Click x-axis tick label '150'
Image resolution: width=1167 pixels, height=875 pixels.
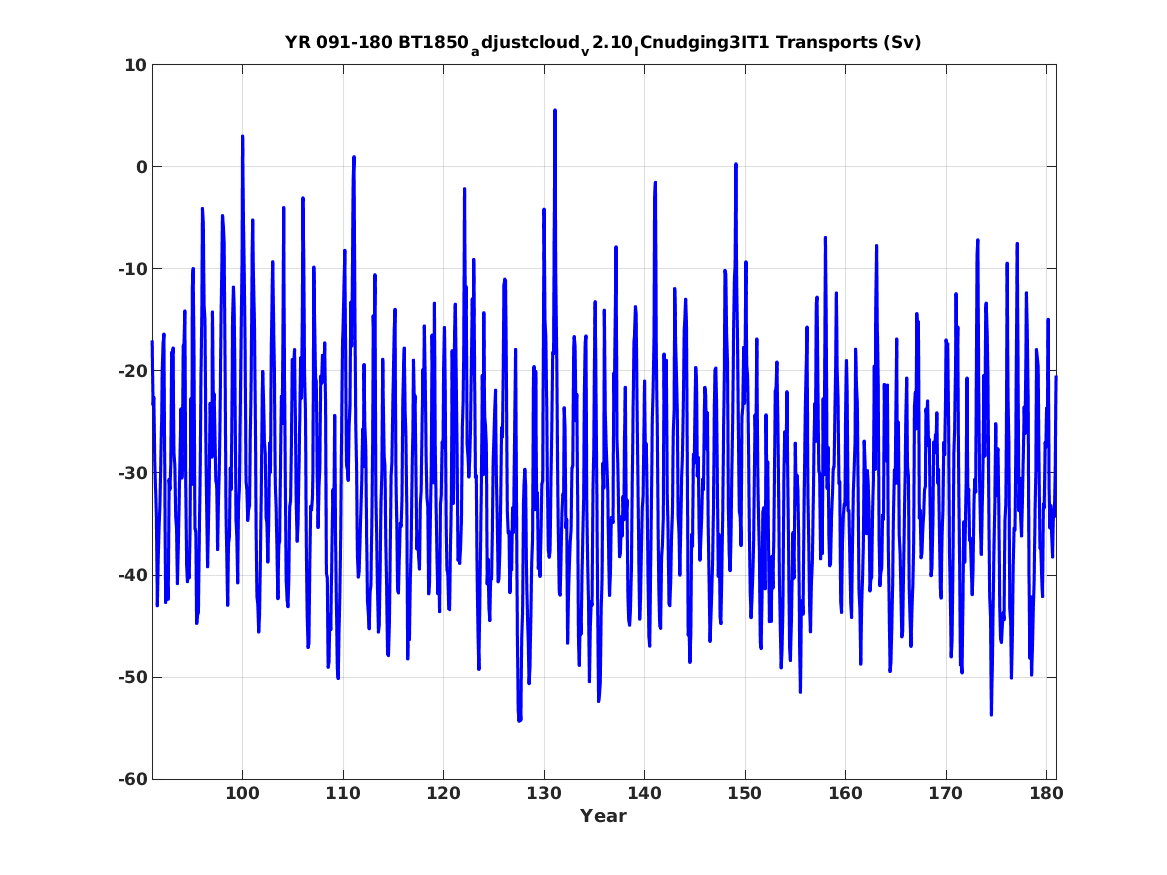coord(745,794)
